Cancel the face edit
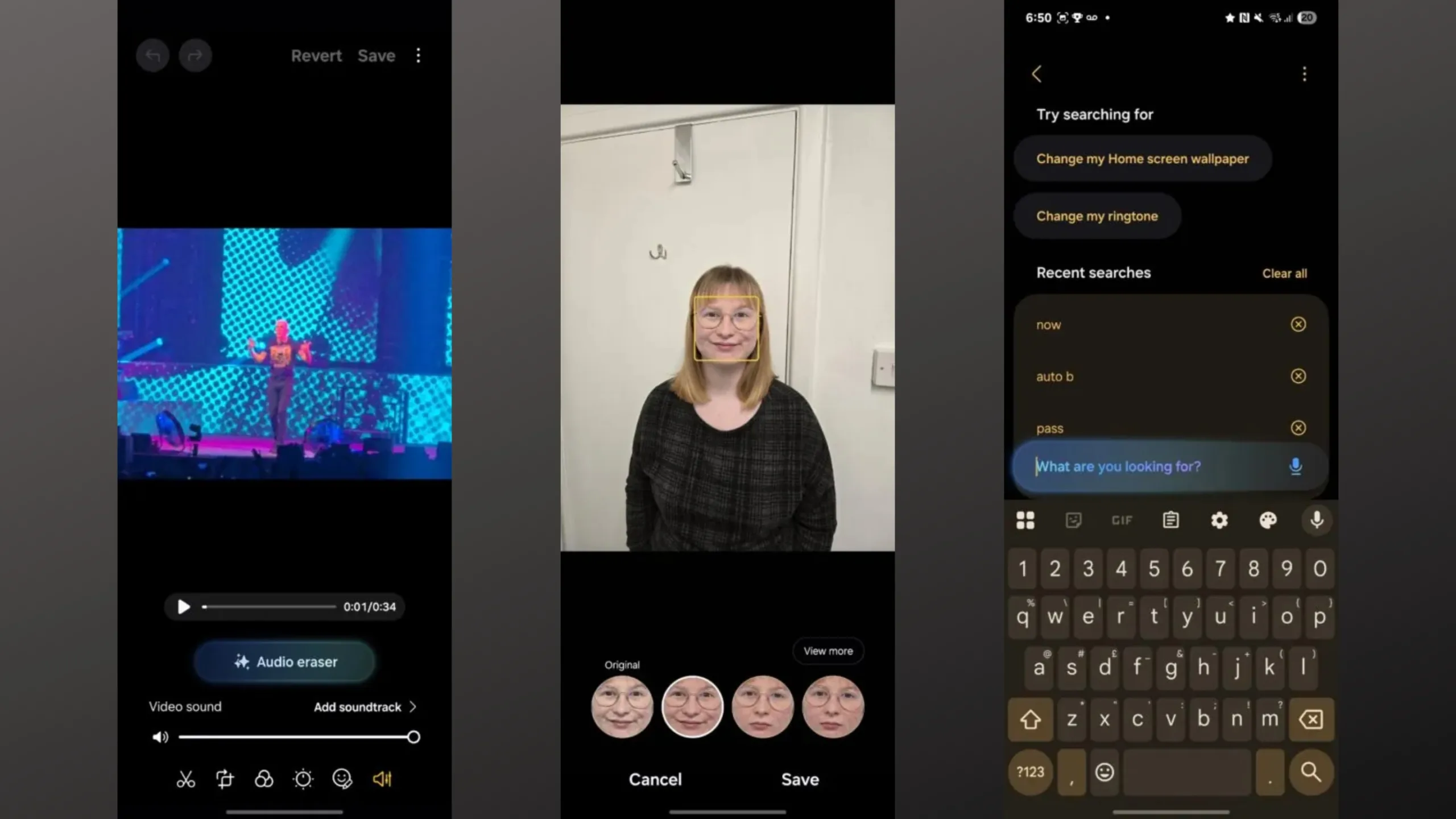1456x819 pixels. pyautogui.click(x=655, y=779)
